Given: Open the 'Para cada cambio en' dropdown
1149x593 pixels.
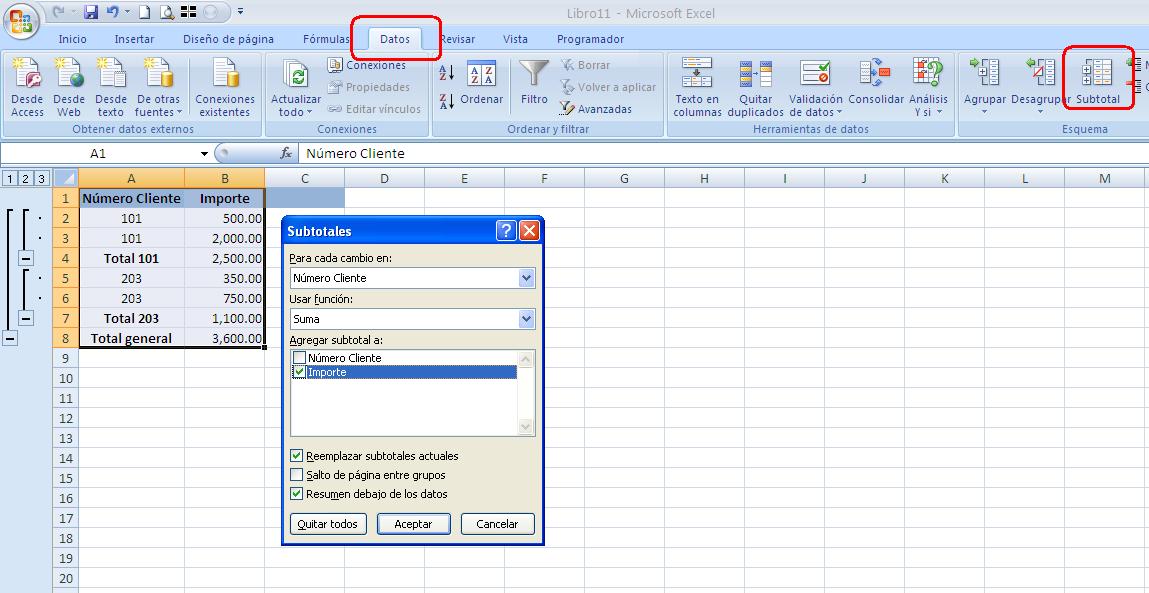Looking at the screenshot, I should pos(526,278).
